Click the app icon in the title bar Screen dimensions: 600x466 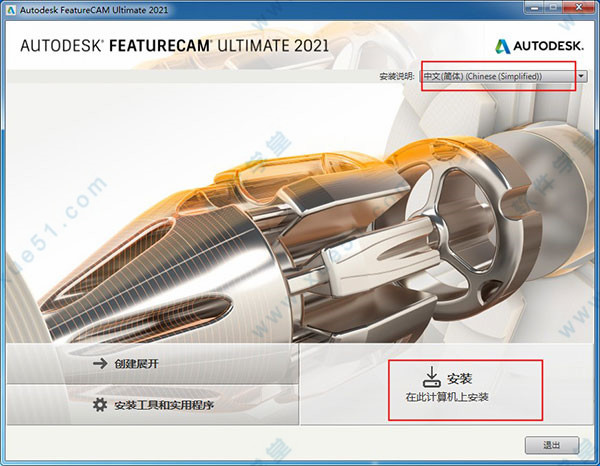pyautogui.click(x=11, y=10)
